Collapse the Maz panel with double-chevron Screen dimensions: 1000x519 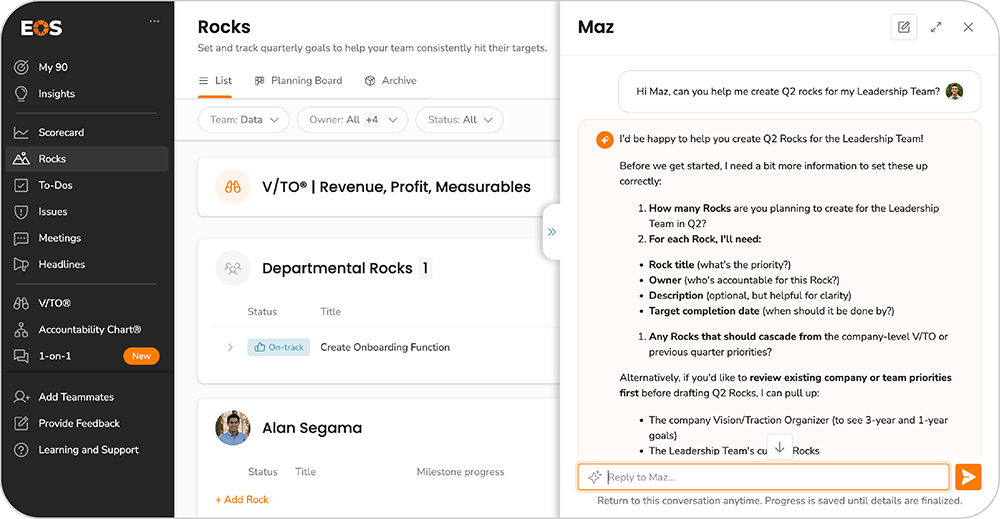[x=552, y=232]
